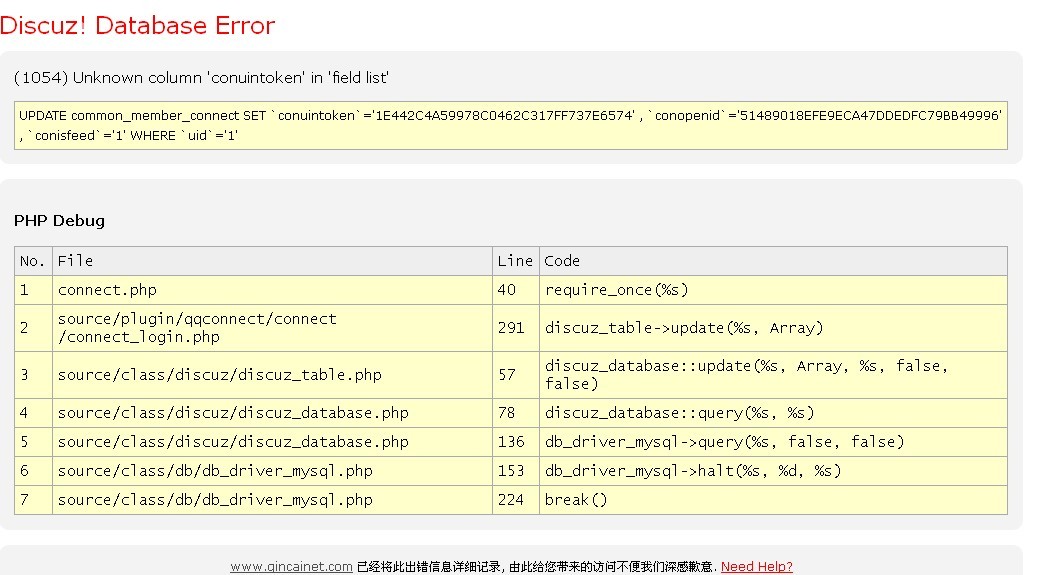Select the 'PHP Debug' section heading
The height and width of the screenshot is (575, 1060).
[x=59, y=221]
